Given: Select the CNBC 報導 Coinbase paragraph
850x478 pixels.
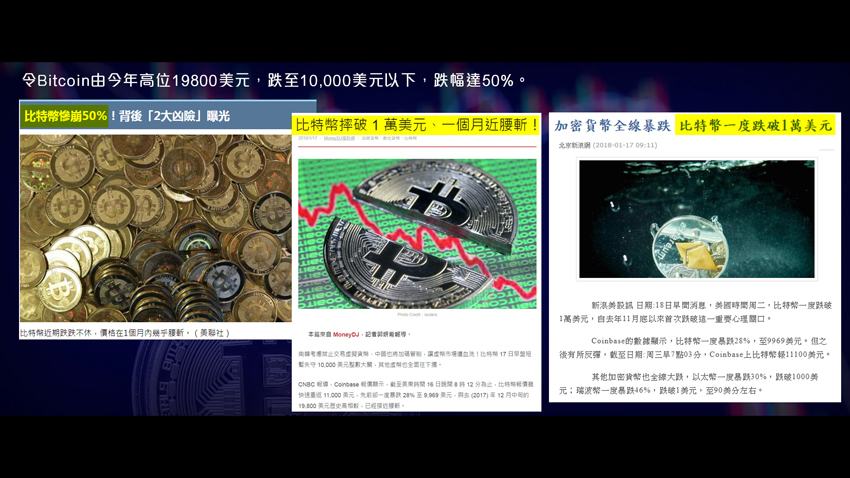Looking at the screenshot, I should pyautogui.click(x=416, y=395).
